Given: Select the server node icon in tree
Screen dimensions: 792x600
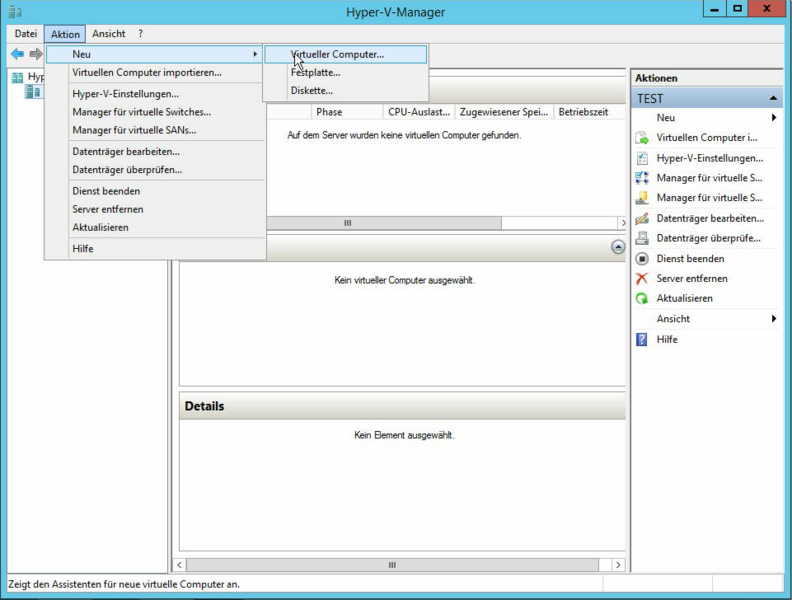Looking at the screenshot, I should [x=33, y=91].
